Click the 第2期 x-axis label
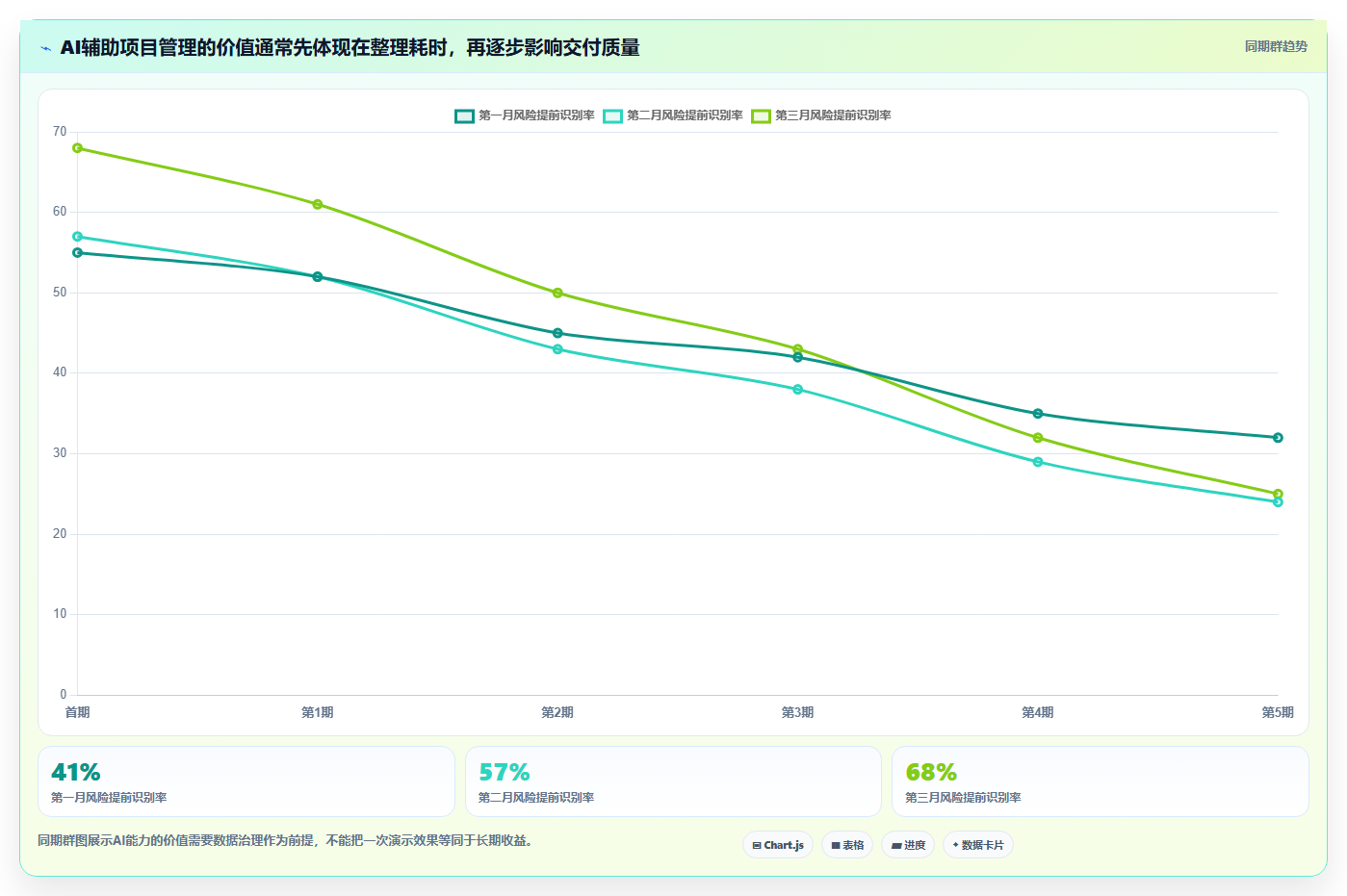The width and height of the screenshot is (1347, 896). (x=557, y=712)
